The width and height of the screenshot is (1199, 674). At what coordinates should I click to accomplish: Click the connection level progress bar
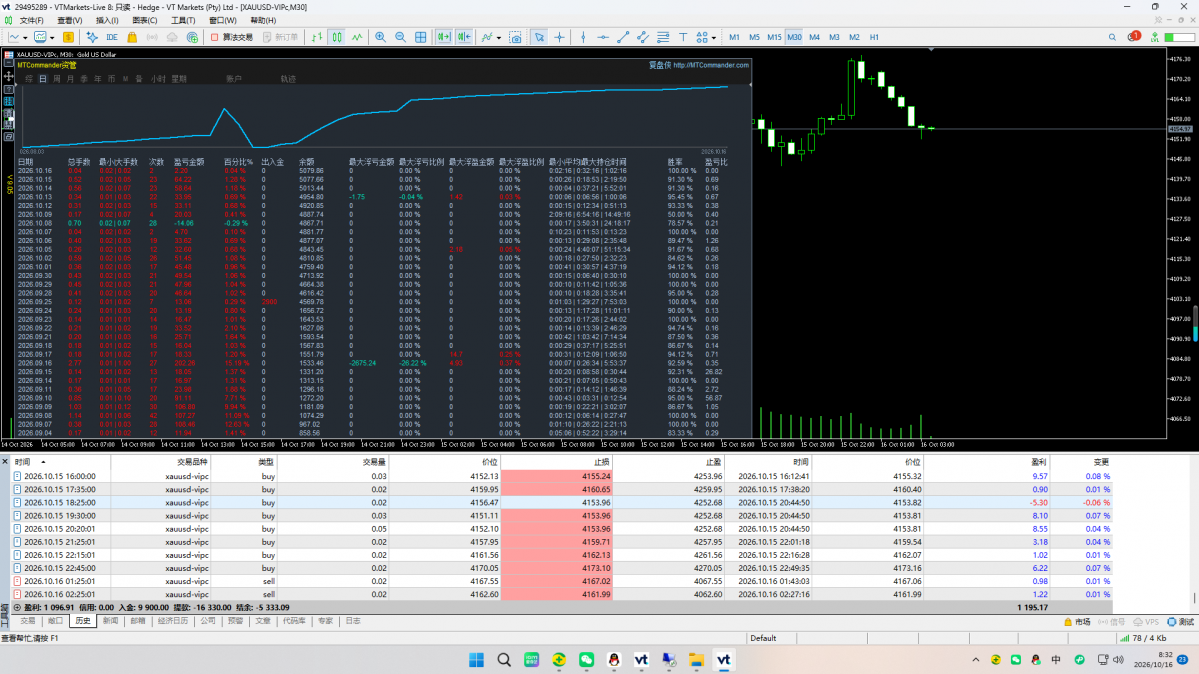coord(1179,37)
